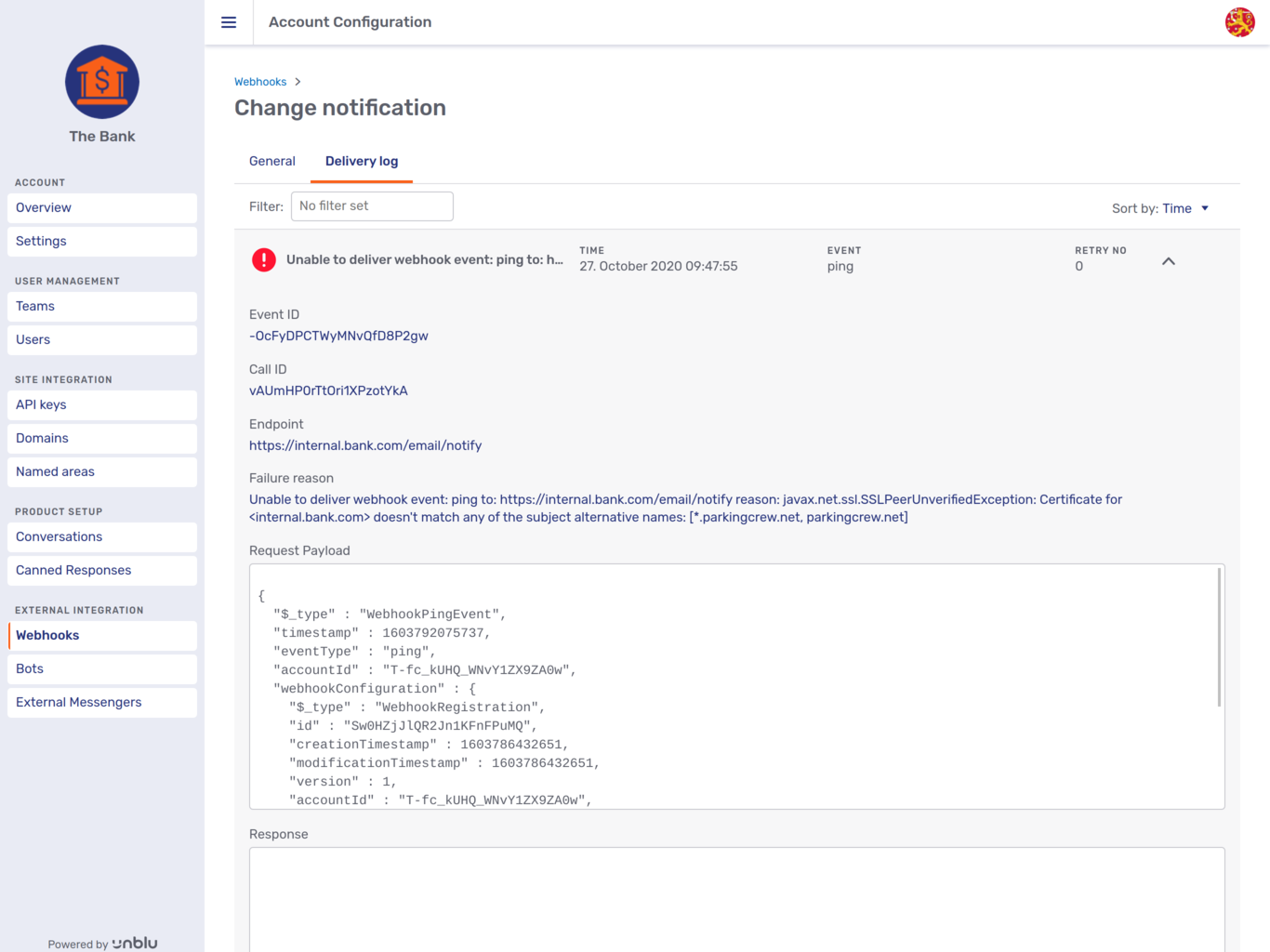Click inside the Filter input field
The image size is (1270, 952).
pos(372,205)
